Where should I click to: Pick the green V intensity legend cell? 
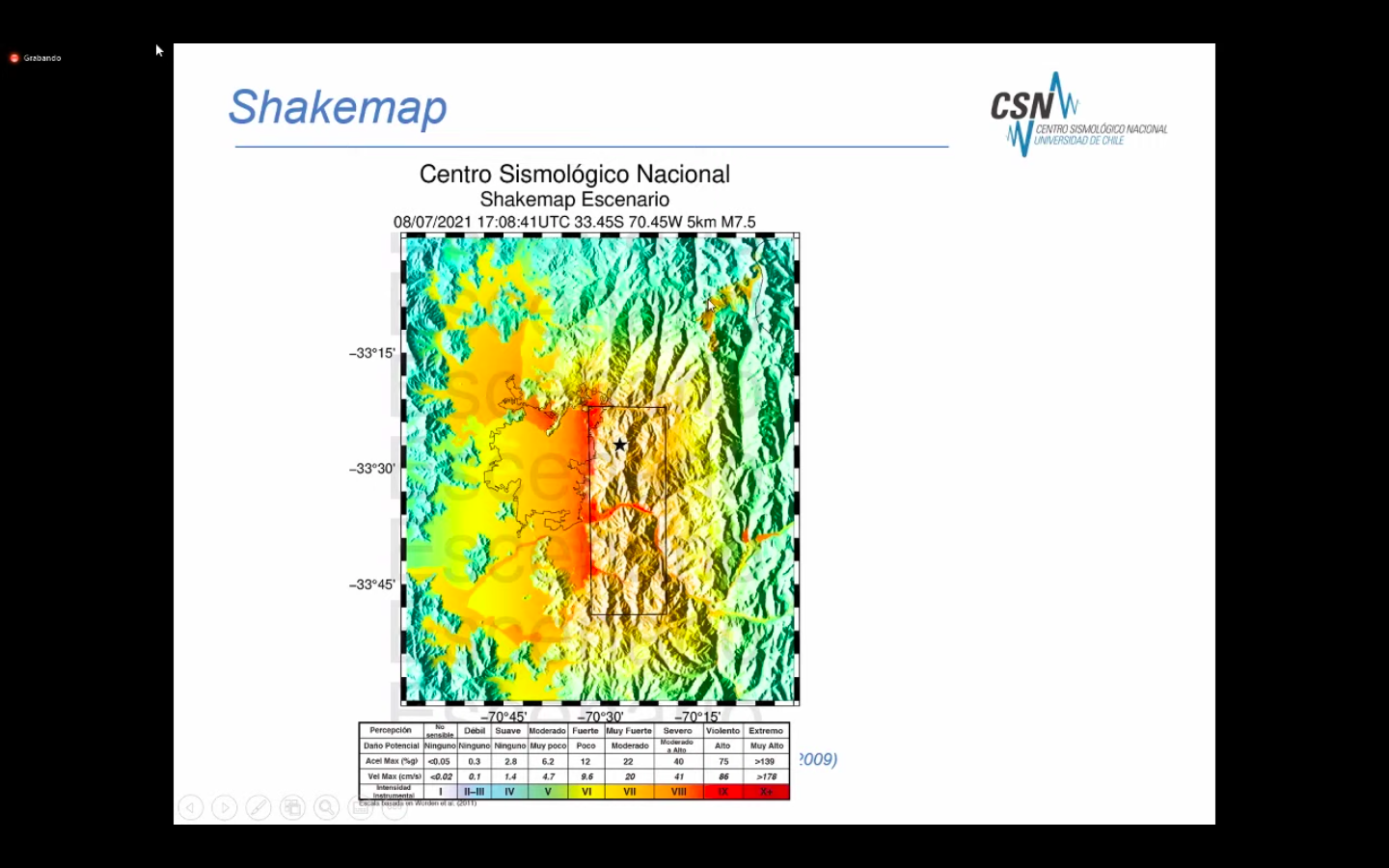pyautogui.click(x=548, y=792)
